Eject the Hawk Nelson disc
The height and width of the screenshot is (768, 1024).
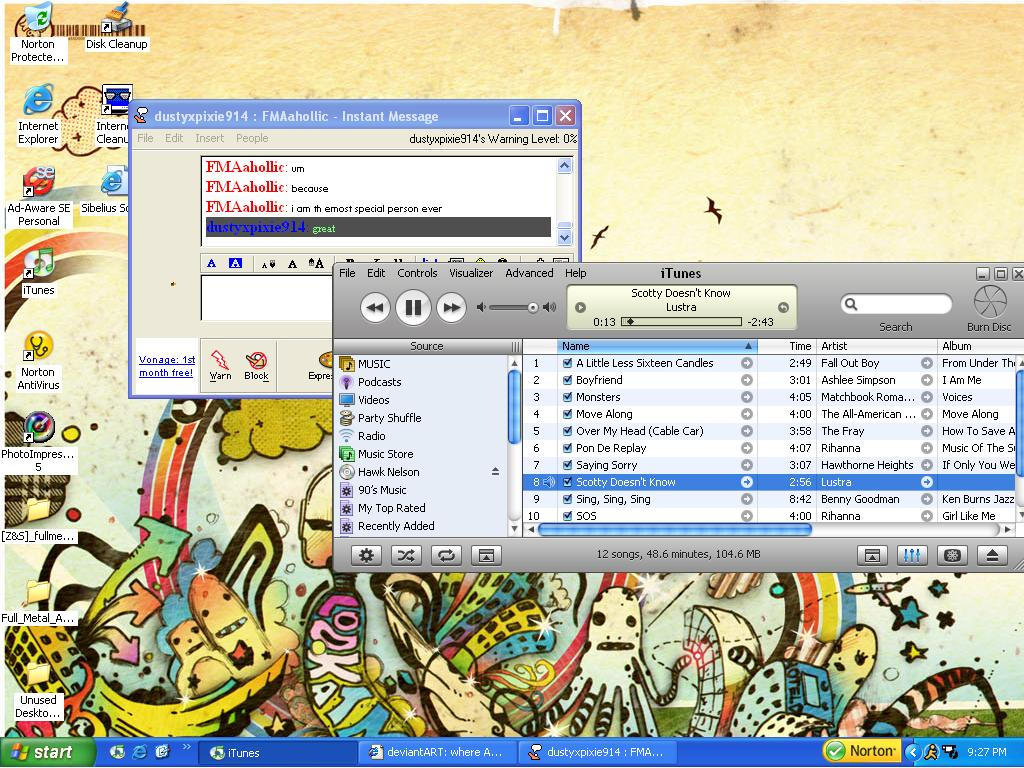(x=495, y=472)
